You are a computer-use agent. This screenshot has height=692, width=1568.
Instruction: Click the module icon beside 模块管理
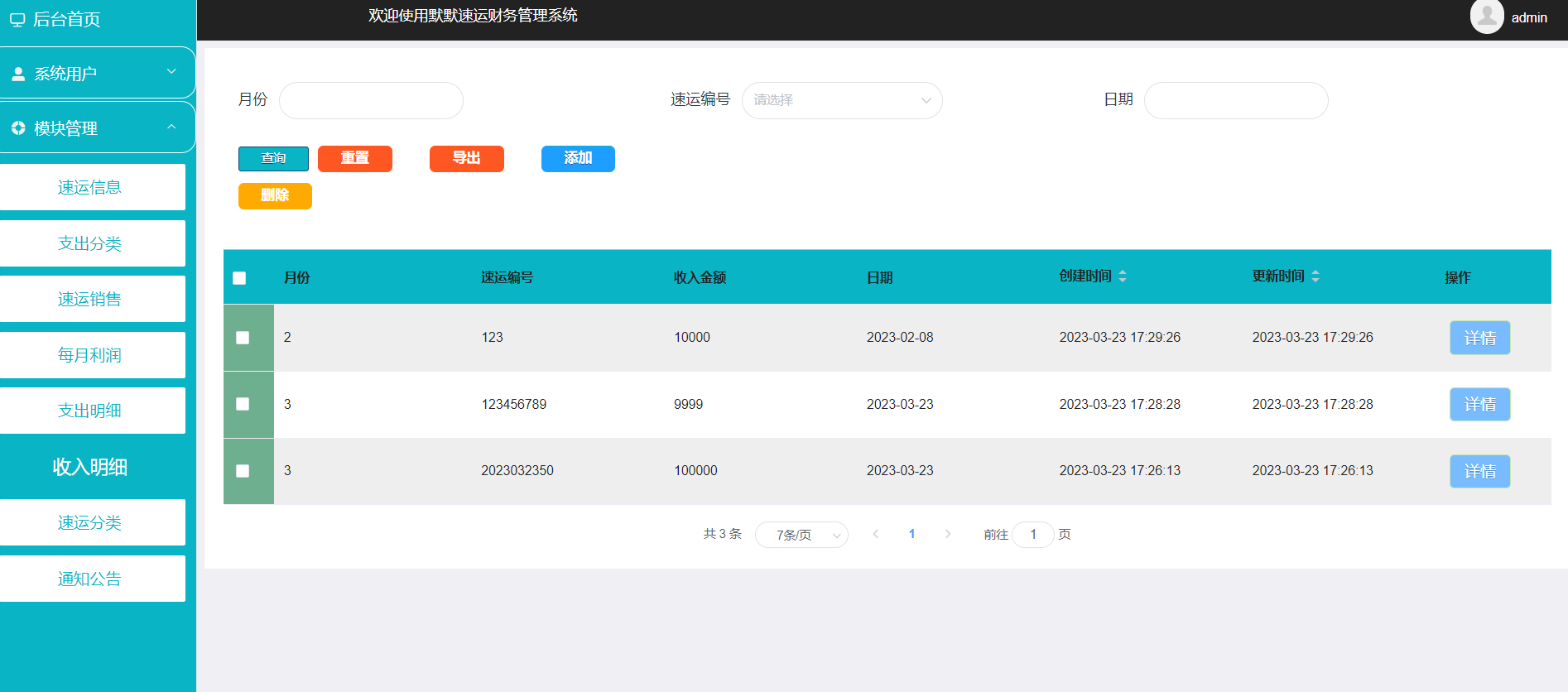pyautogui.click(x=18, y=128)
